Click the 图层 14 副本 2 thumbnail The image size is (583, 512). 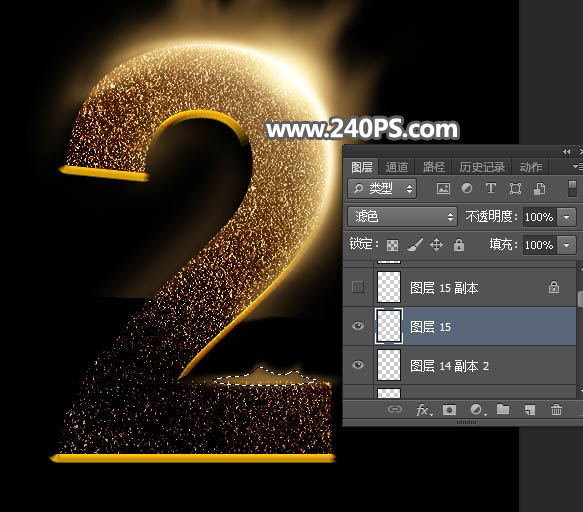click(x=389, y=365)
